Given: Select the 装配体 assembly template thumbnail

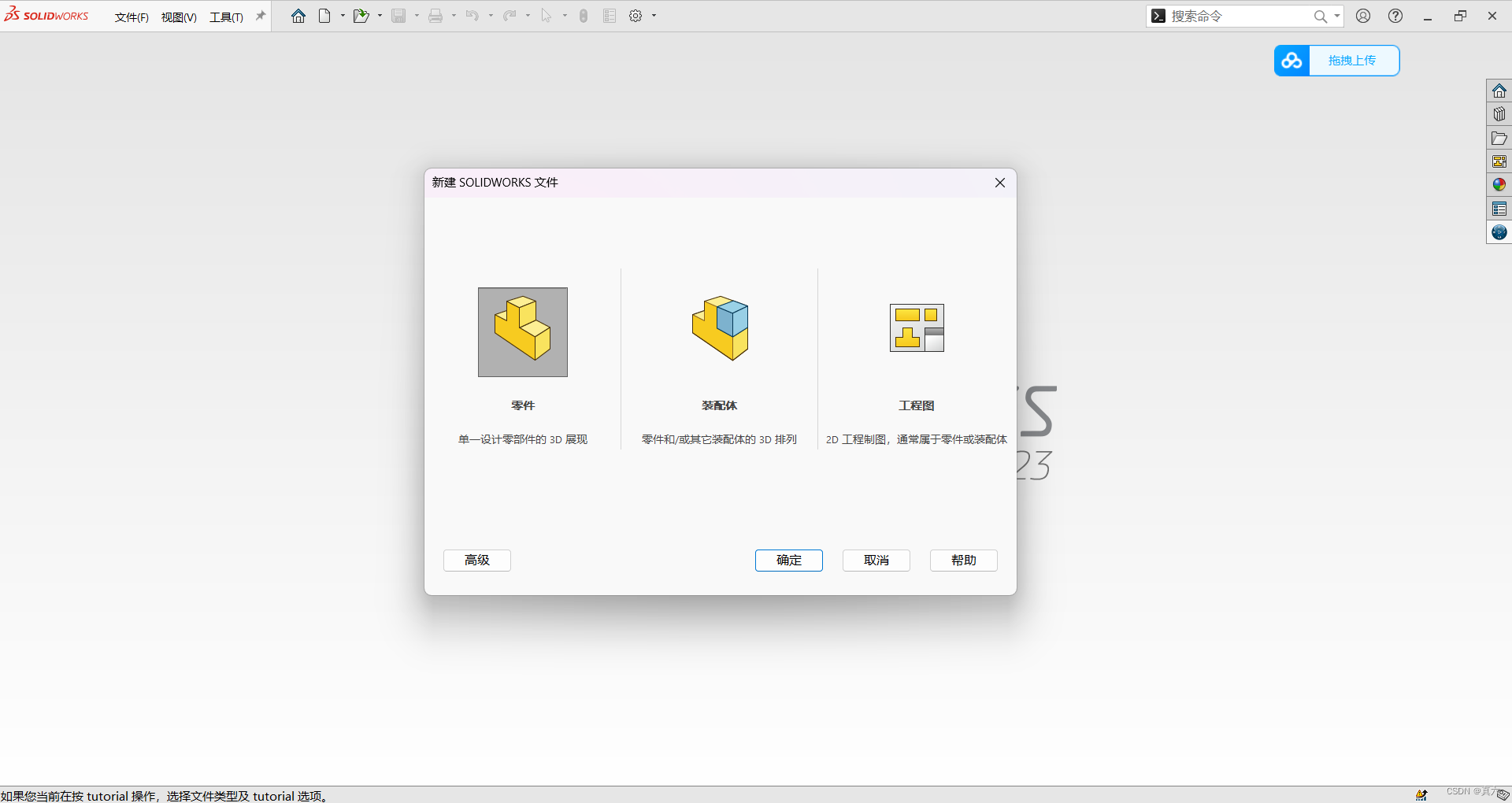Looking at the screenshot, I should [x=720, y=328].
